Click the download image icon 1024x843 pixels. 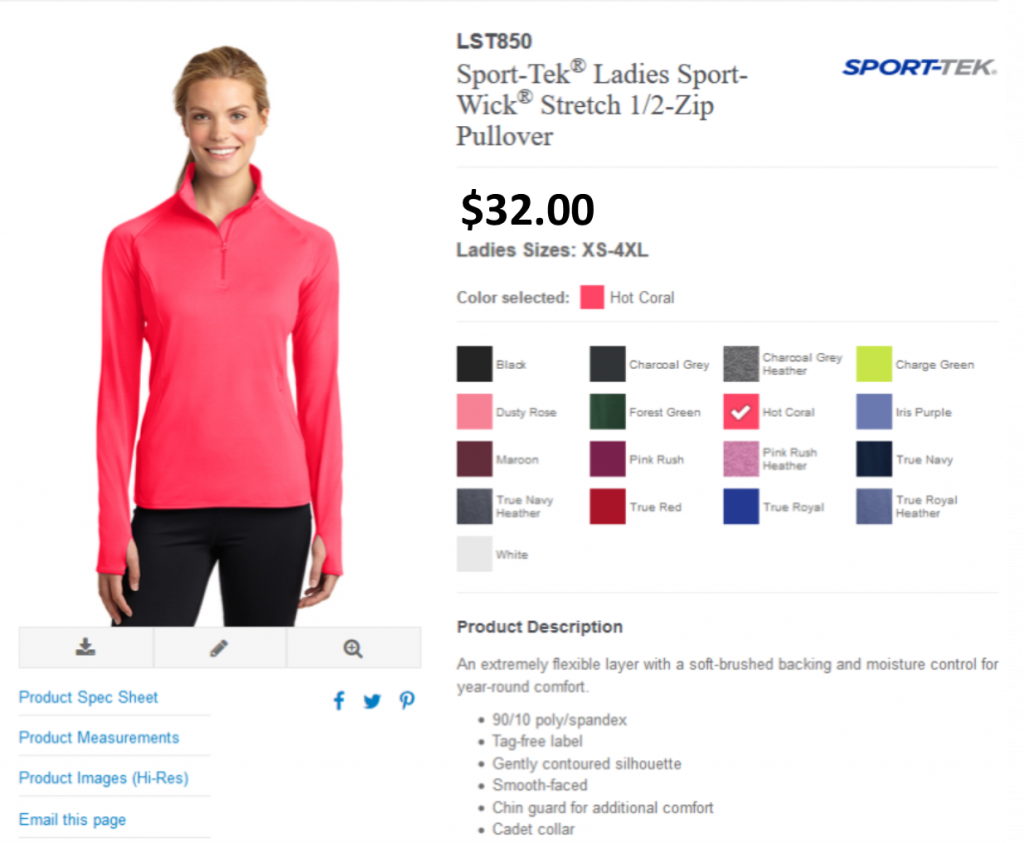tap(86, 647)
